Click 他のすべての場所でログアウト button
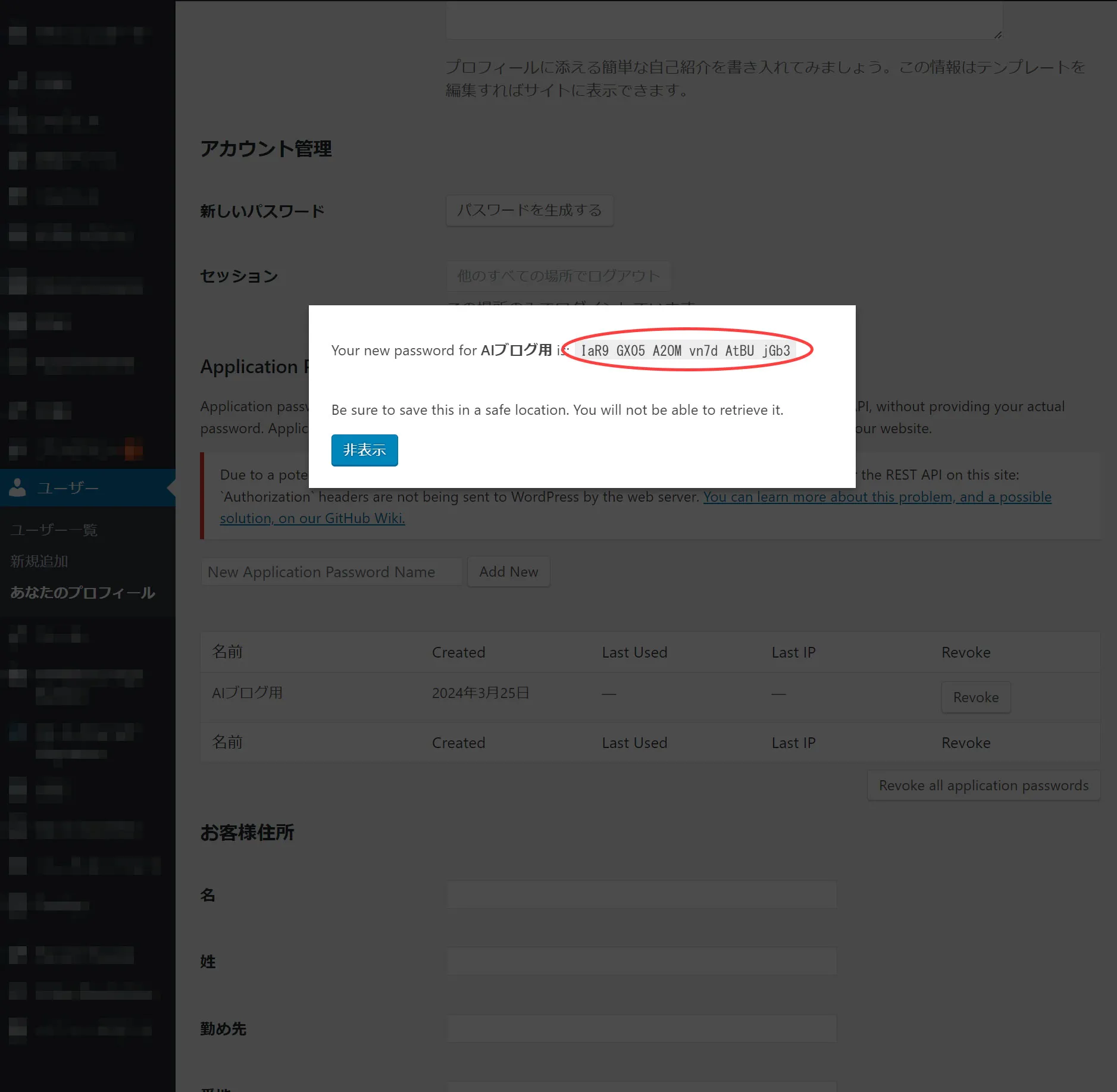Viewport: 1117px width, 1092px height. tap(558, 276)
